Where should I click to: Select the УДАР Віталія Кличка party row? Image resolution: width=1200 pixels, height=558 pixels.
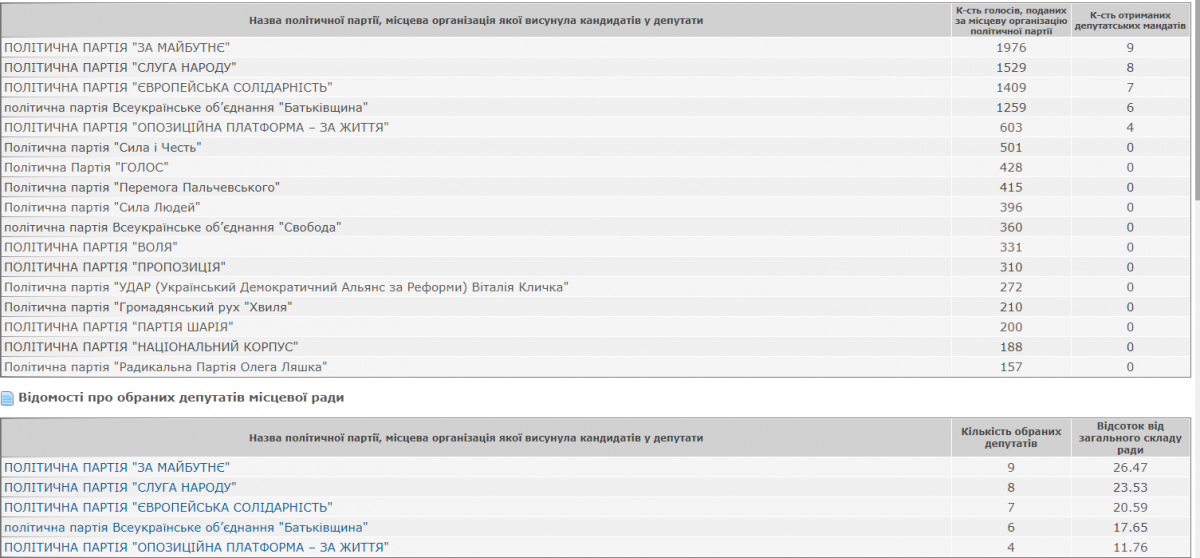point(595,287)
